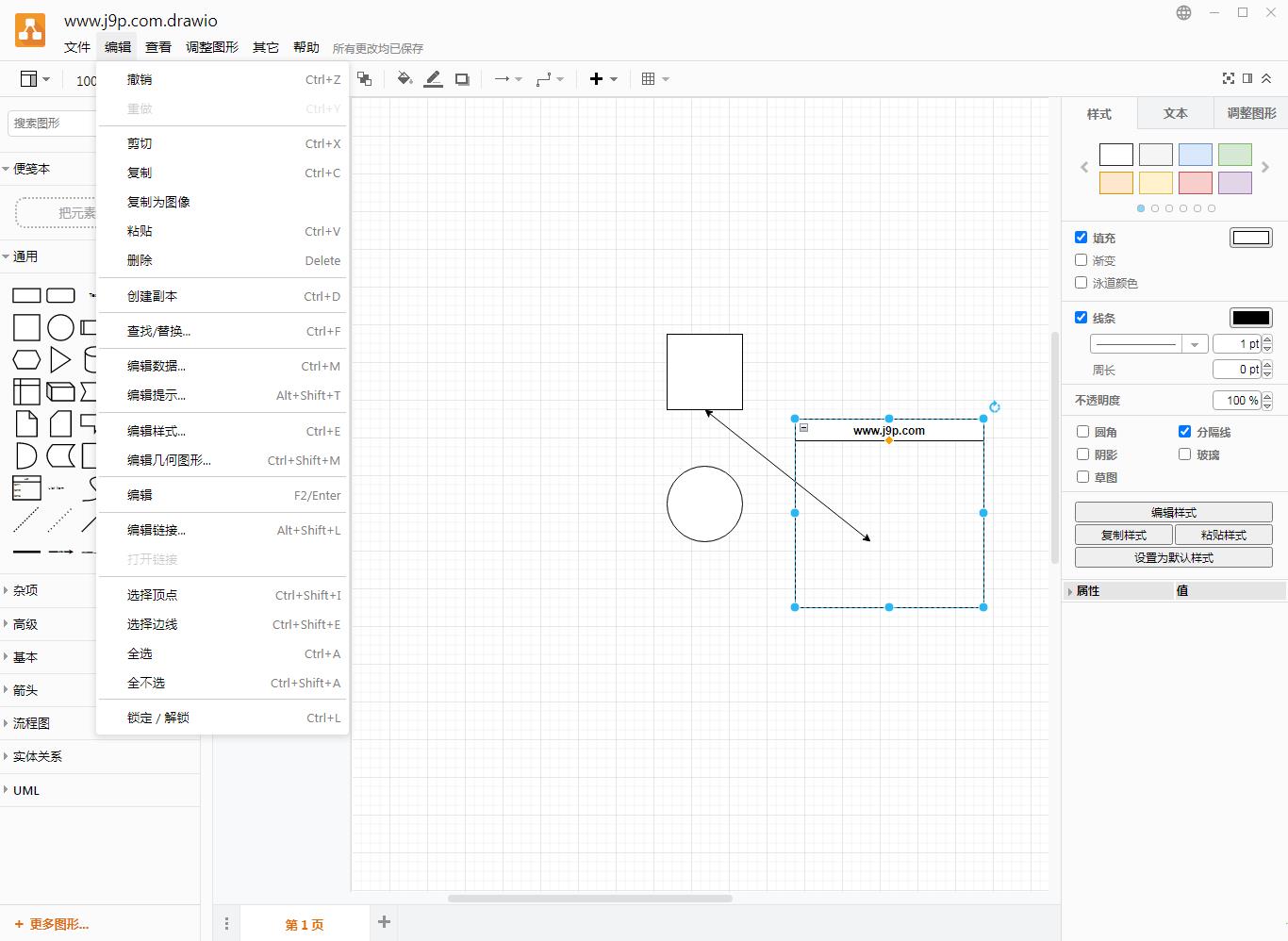Click the opacity 100 % input field
Image resolution: width=1288 pixels, height=941 pixels.
click(x=1236, y=400)
